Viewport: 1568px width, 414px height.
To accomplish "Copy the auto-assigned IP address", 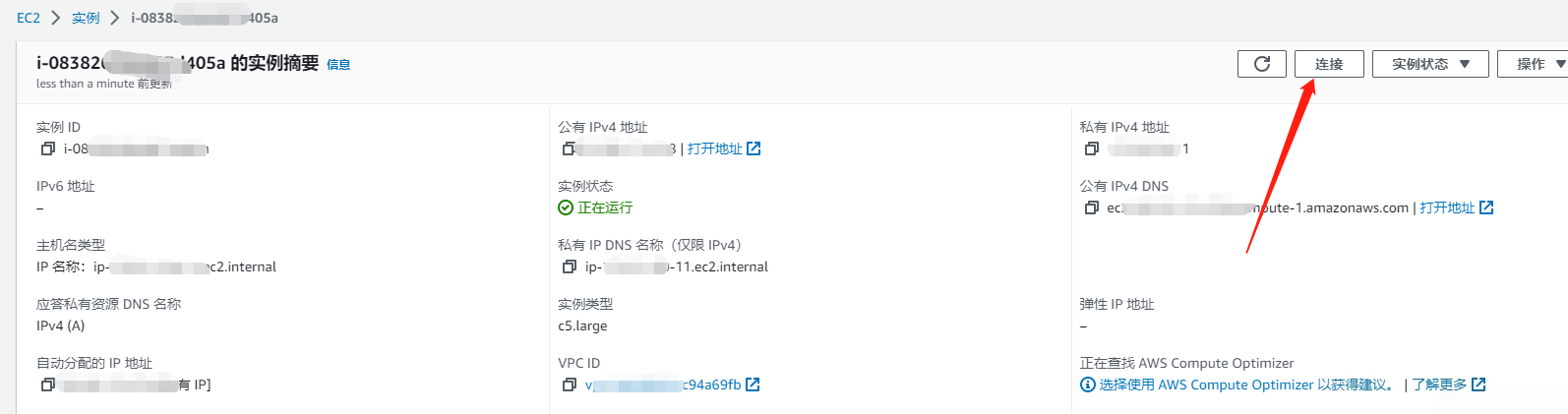I will click(x=47, y=385).
